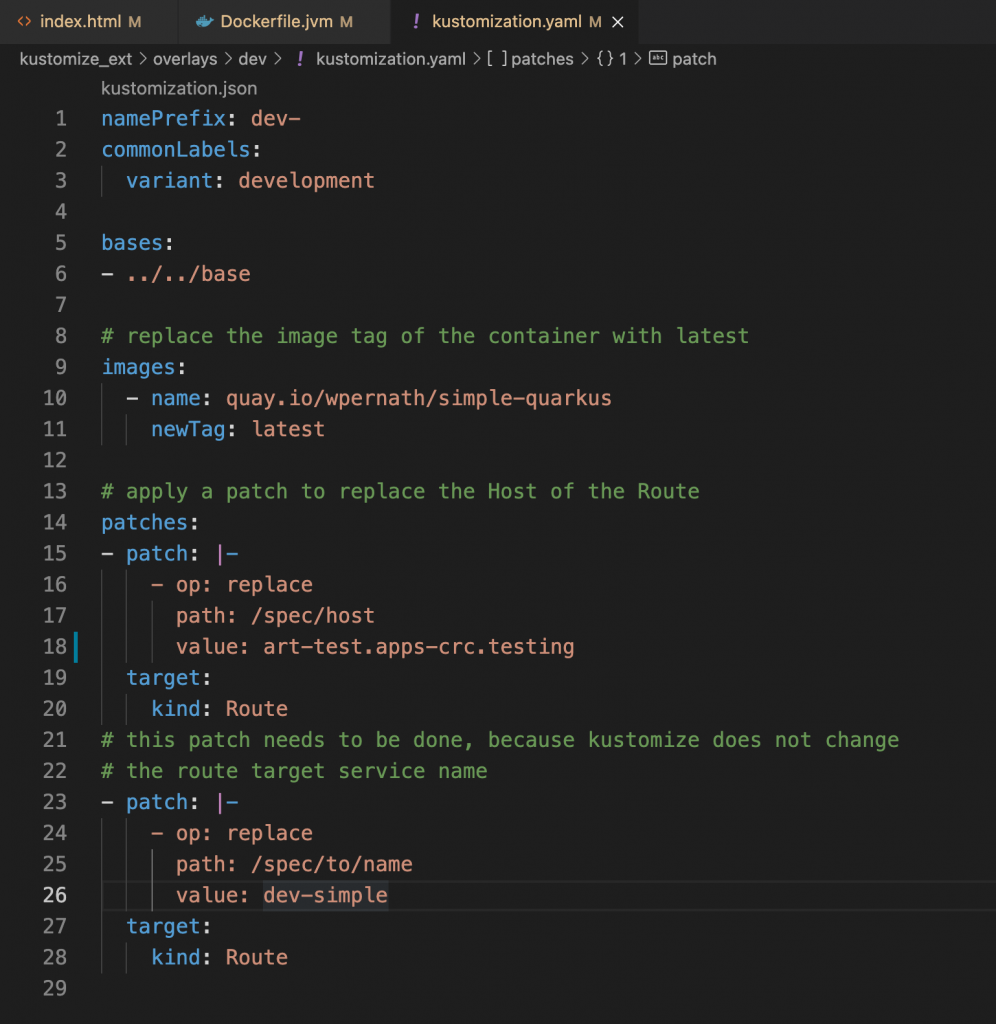Open the Dockerfile.jvm tab
The height and width of the screenshot is (1024, 996).
point(276,21)
